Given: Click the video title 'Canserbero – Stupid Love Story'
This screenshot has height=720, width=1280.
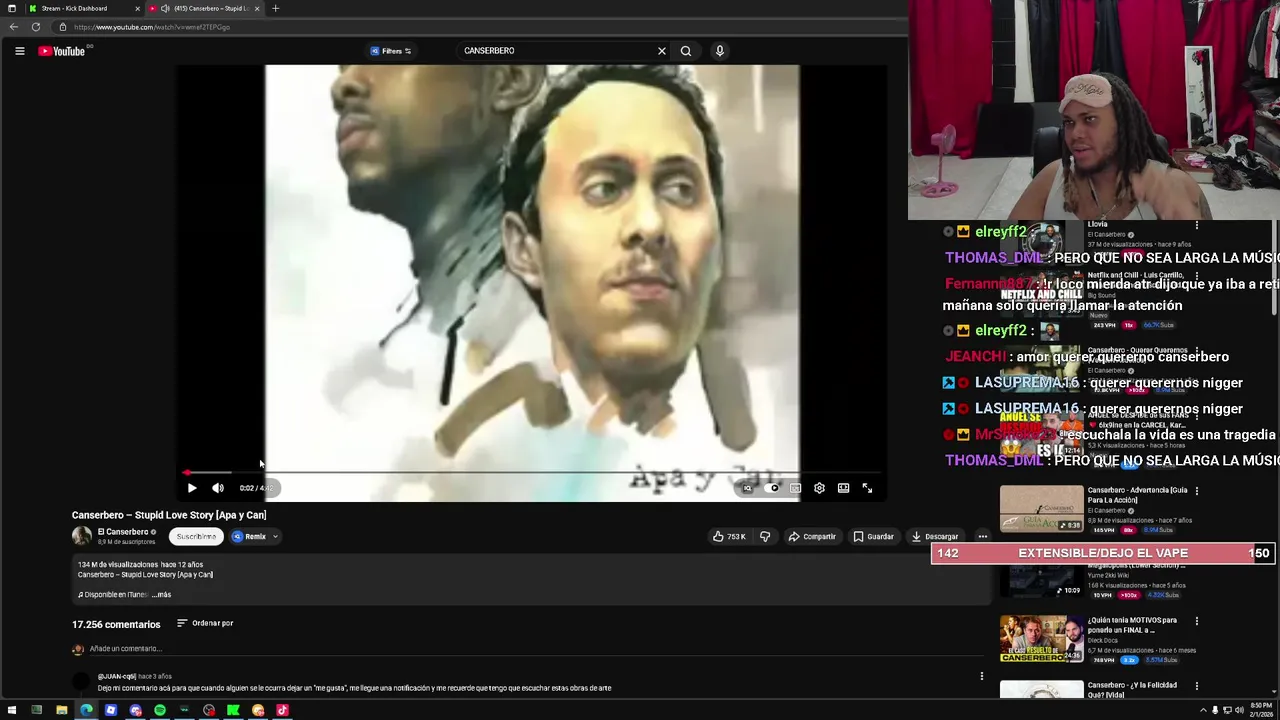Looking at the screenshot, I should click(x=169, y=515).
